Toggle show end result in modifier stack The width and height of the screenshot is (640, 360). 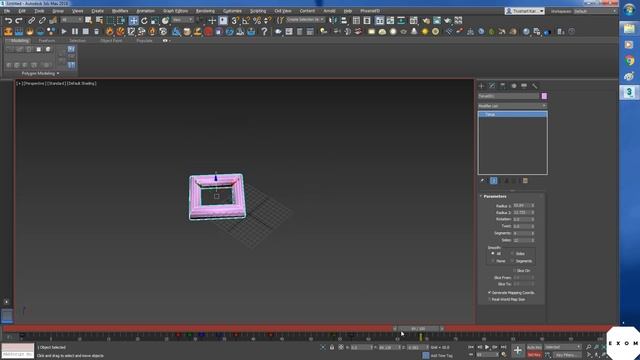coord(493,180)
